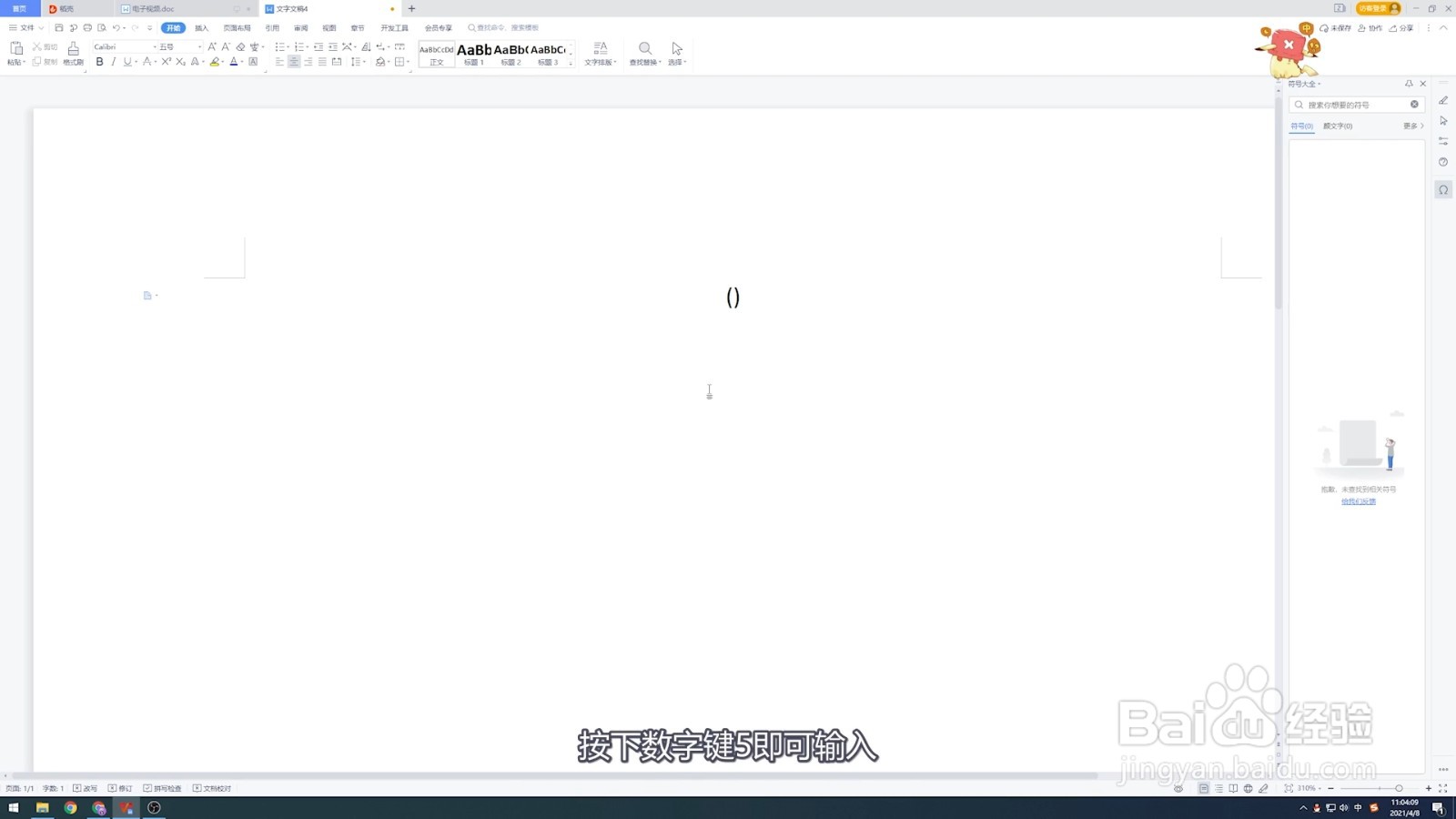
Task: Click the Save icon in quick access toolbar
Action: (59, 28)
